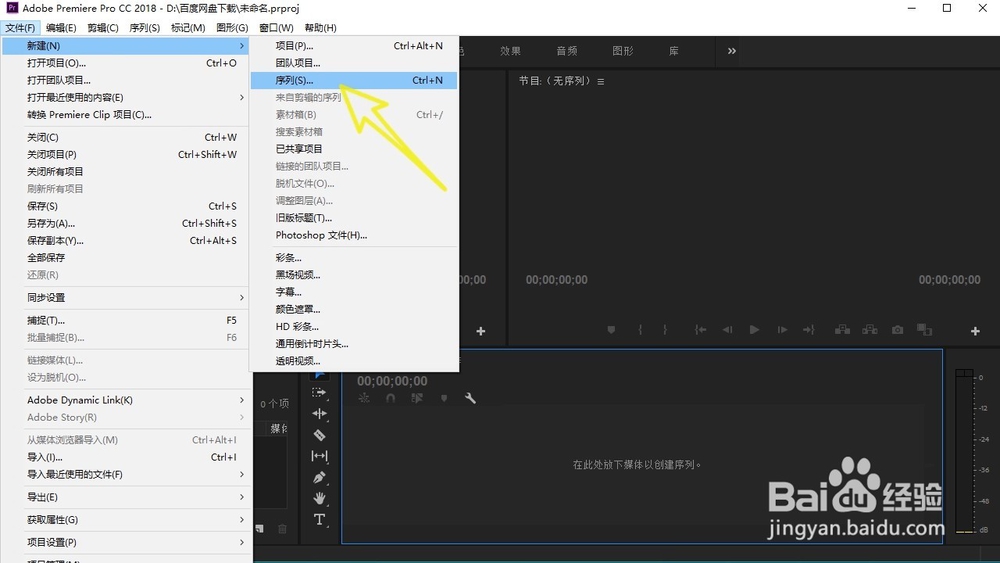The height and width of the screenshot is (563, 1000).
Task: Open the 文件(F) menu
Action: pyautogui.click(x=20, y=28)
